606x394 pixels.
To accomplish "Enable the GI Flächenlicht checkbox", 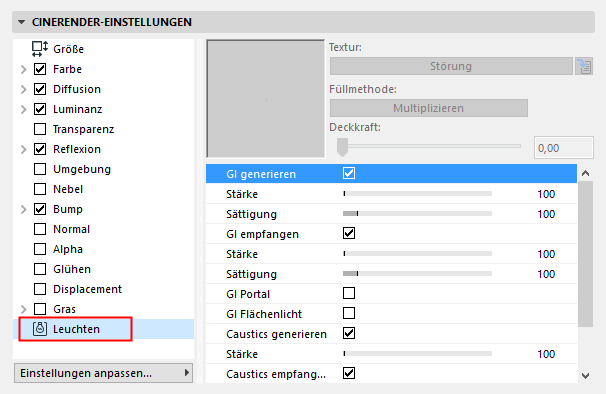I will tap(349, 313).
